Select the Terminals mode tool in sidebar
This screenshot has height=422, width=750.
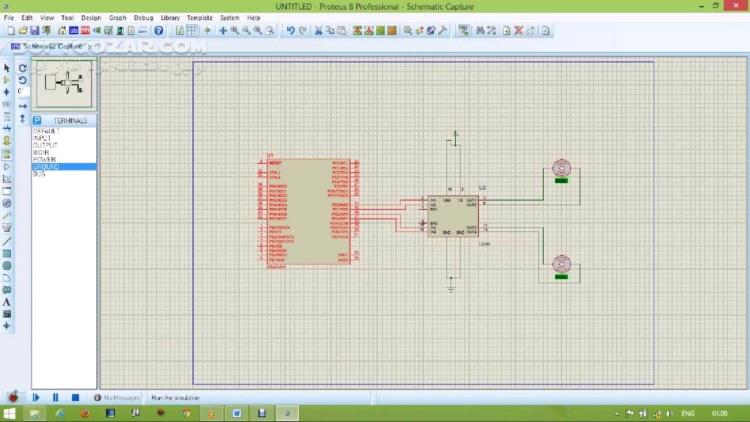tap(7, 155)
